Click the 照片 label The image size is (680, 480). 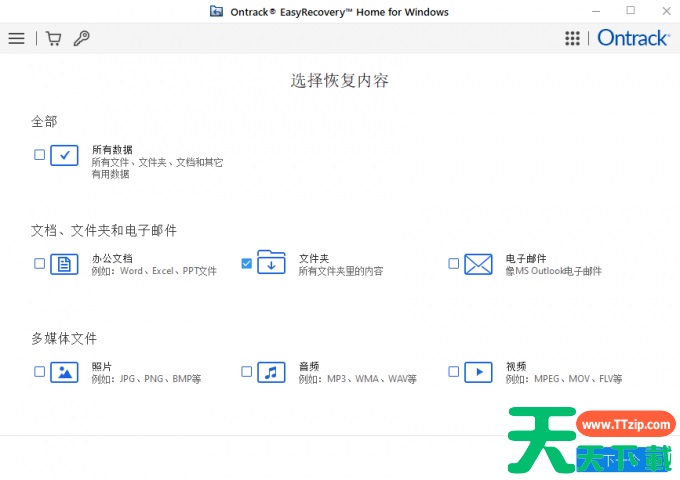(x=101, y=366)
